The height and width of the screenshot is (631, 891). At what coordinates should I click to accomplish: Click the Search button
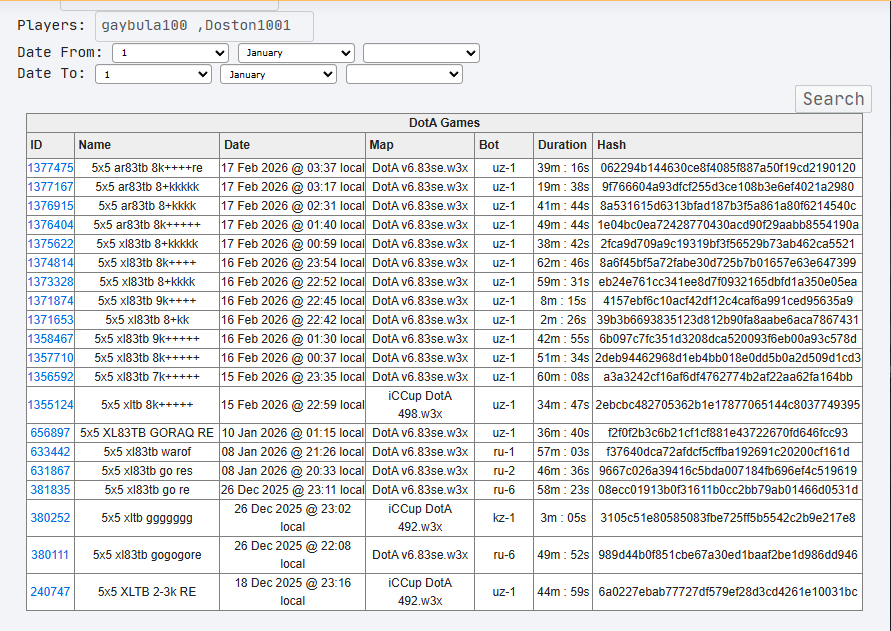pyautogui.click(x=833, y=99)
